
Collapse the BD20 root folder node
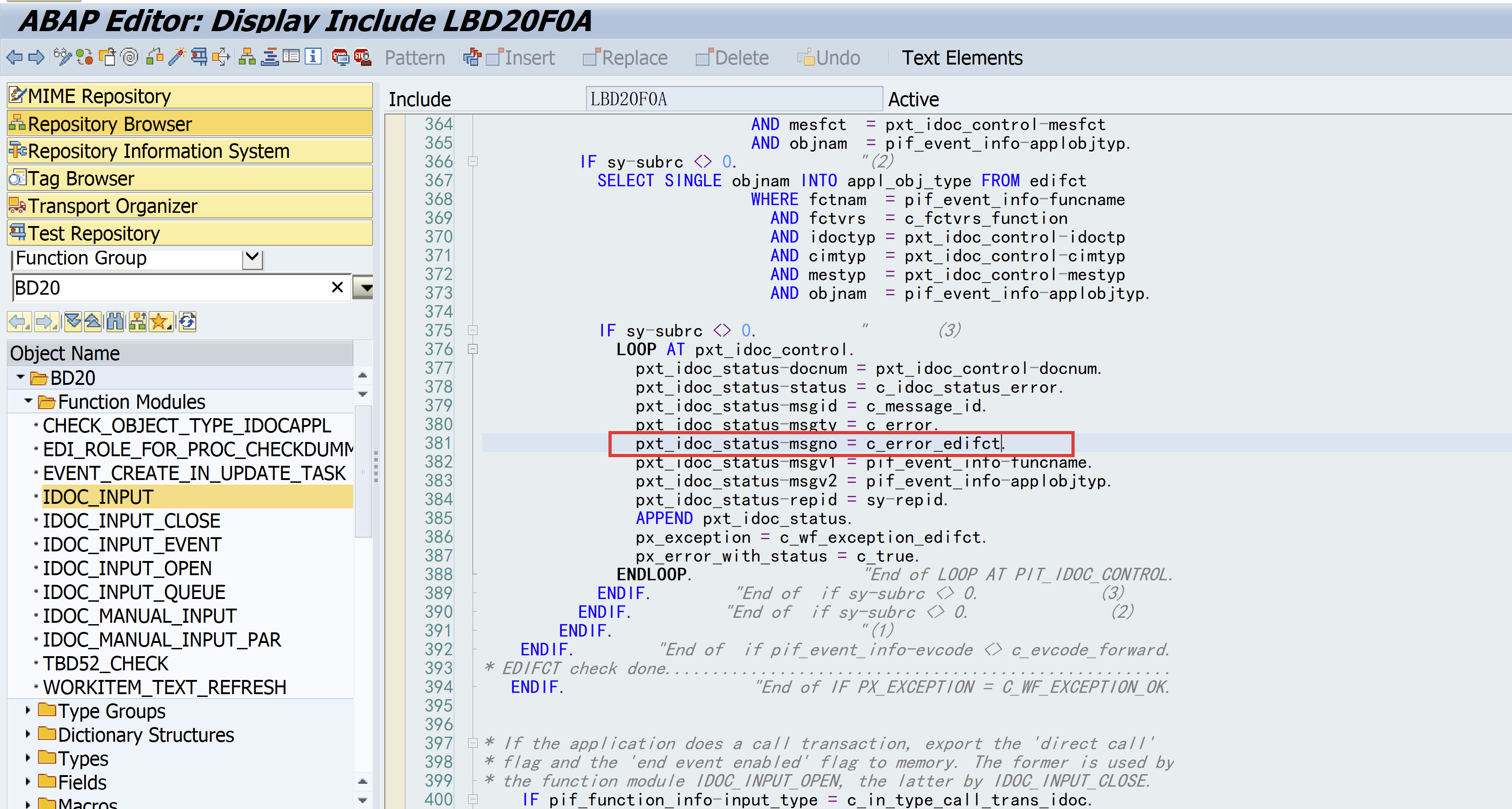[21, 377]
